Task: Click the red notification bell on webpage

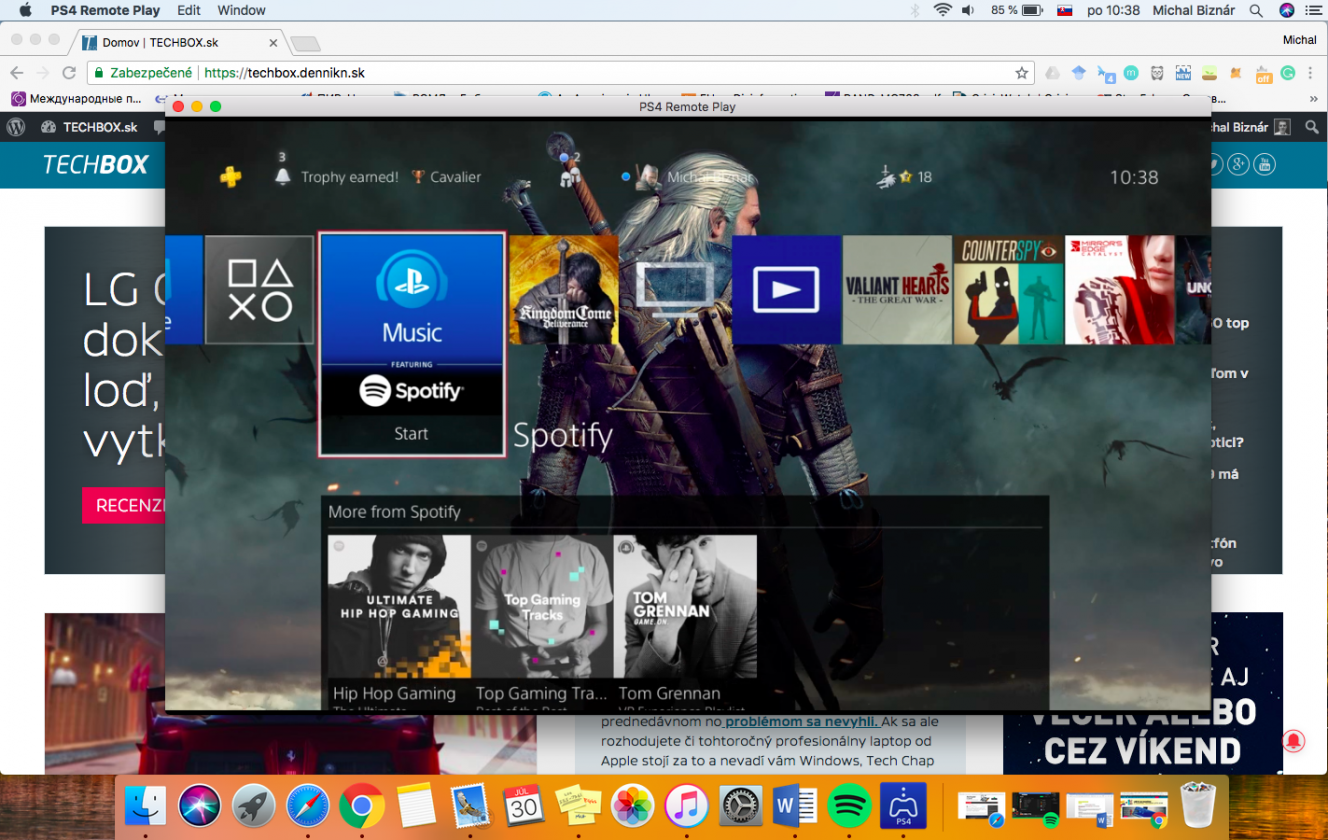Action: pos(1293,741)
